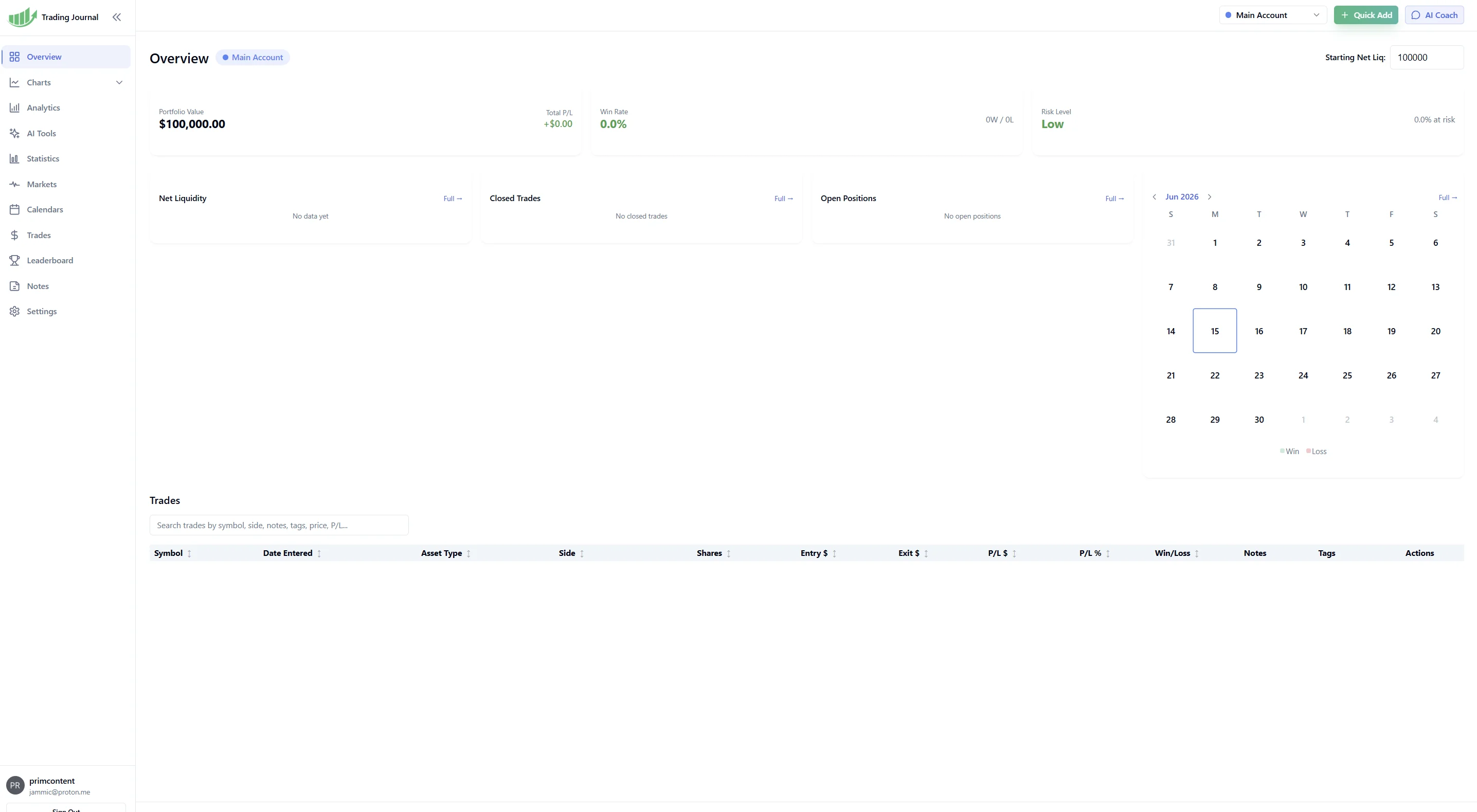Screen dimensions: 1477x812
Task: Open the Jun 2026 month selector
Action: coord(1182,196)
